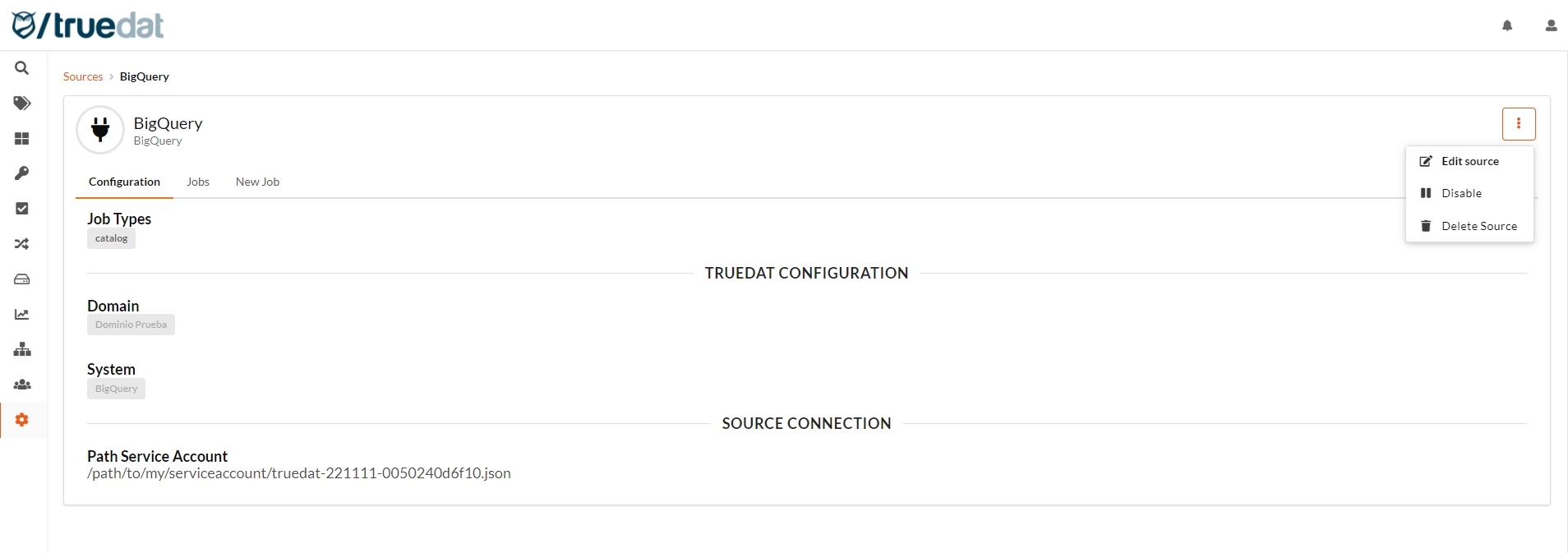Open the hard drive sidebar icon
The height and width of the screenshot is (553, 1568).
[x=22, y=279]
